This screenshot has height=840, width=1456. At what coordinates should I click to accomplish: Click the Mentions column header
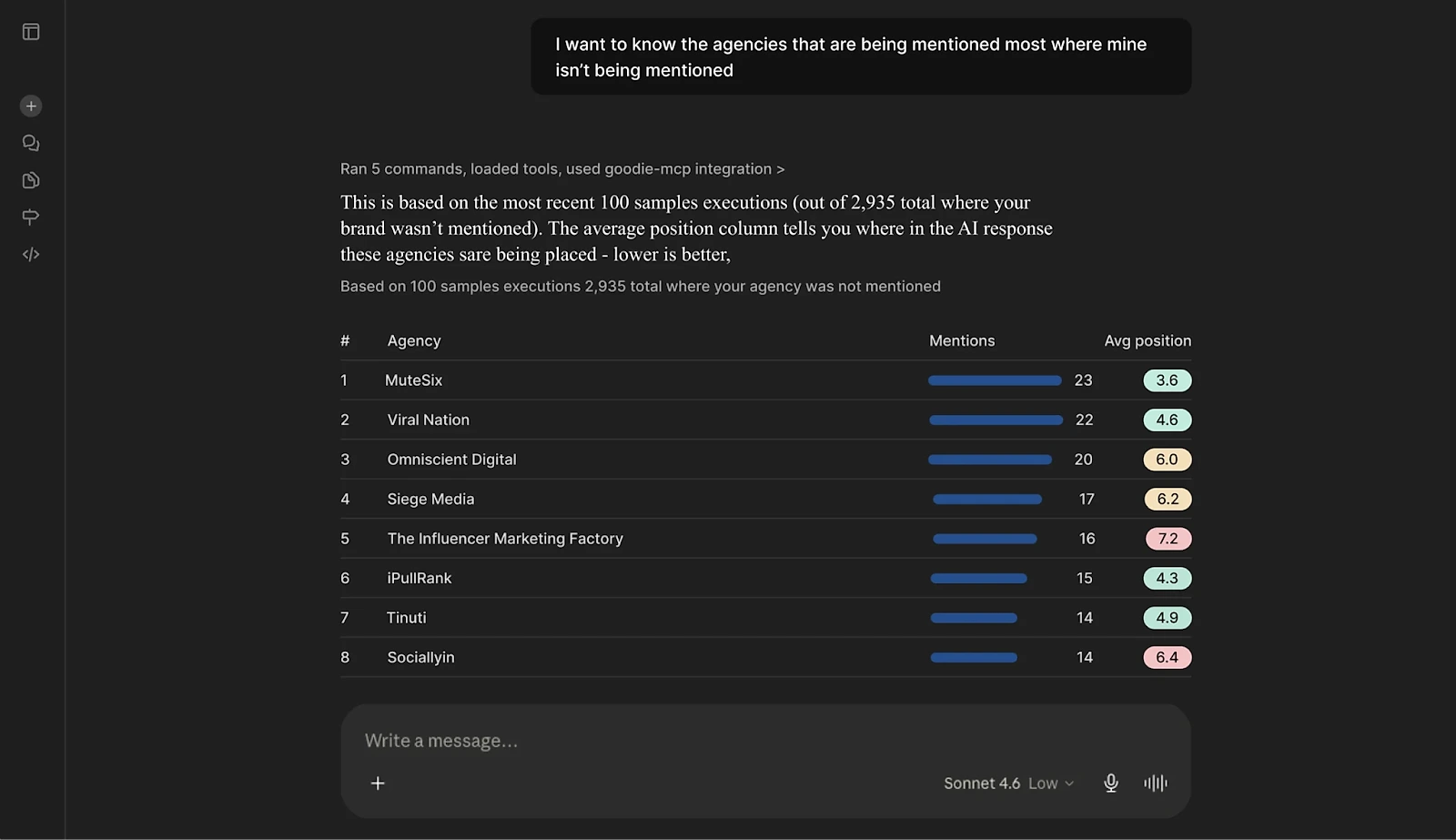[962, 341]
